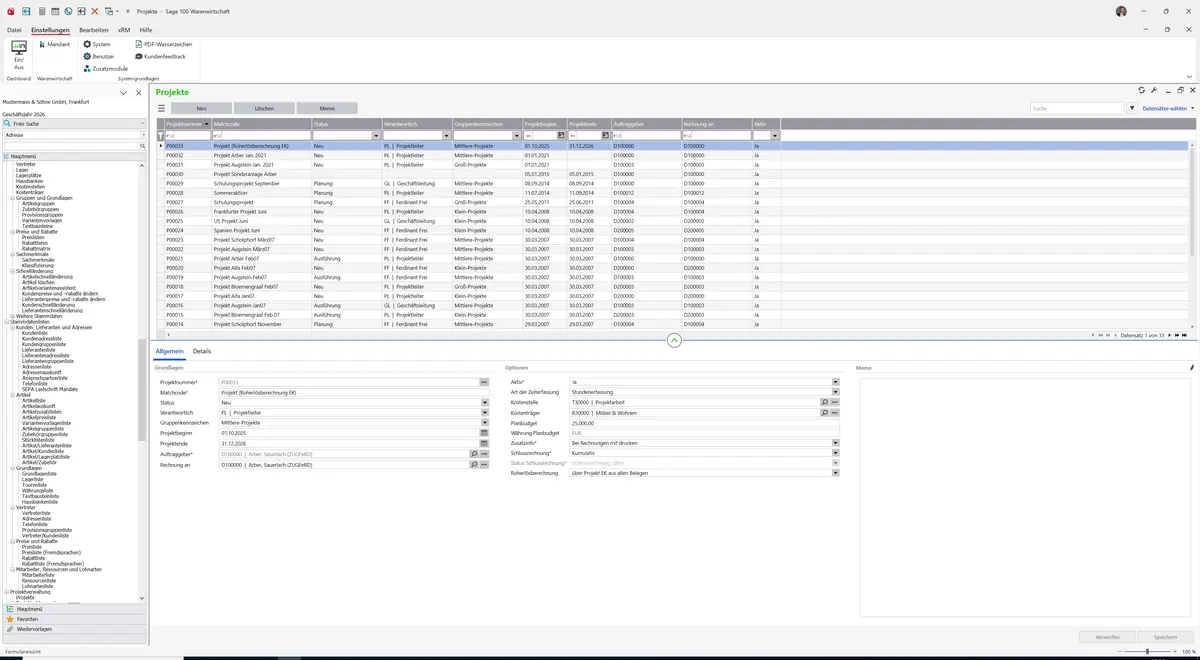This screenshot has height=660, width=1200.
Task: Sort by the Matchcode column header
Action: click(260, 124)
